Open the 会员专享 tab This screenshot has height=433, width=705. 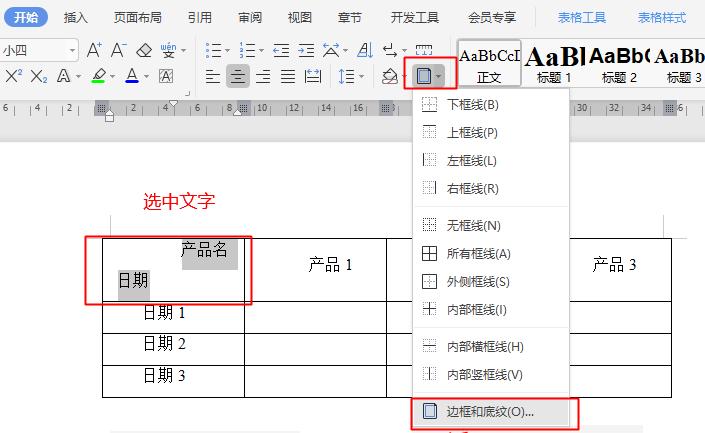coord(492,18)
